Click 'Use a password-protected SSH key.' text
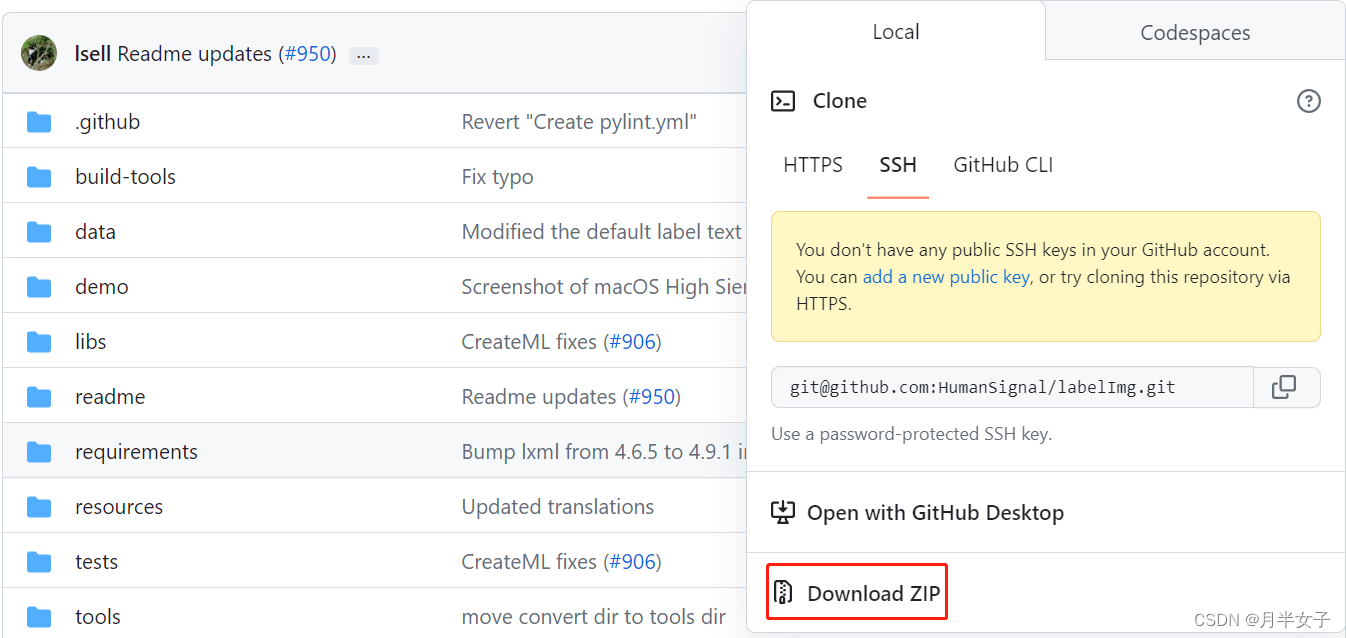The height and width of the screenshot is (638, 1346). click(911, 434)
